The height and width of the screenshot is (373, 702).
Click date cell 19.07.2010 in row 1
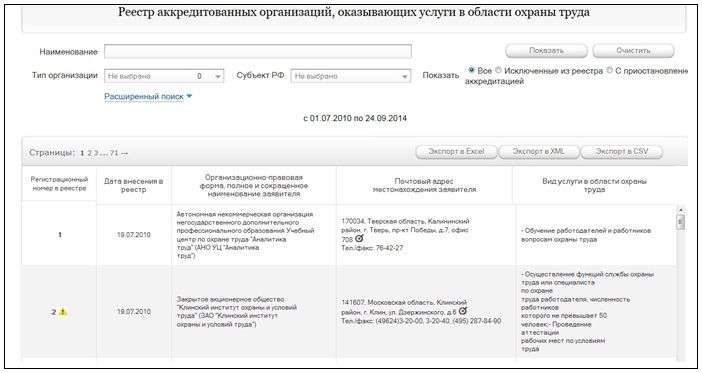coord(134,235)
